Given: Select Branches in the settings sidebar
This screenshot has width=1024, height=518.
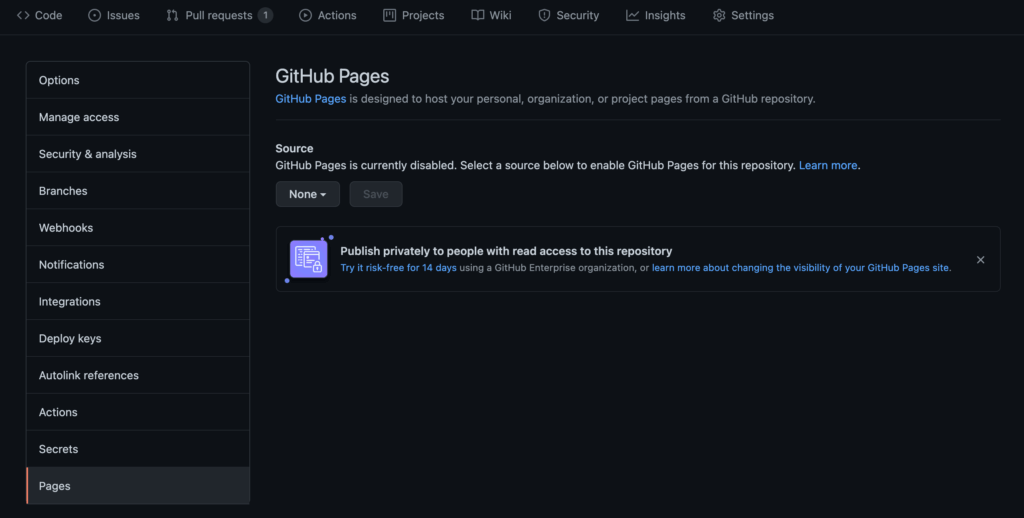Looking at the screenshot, I should point(63,191).
